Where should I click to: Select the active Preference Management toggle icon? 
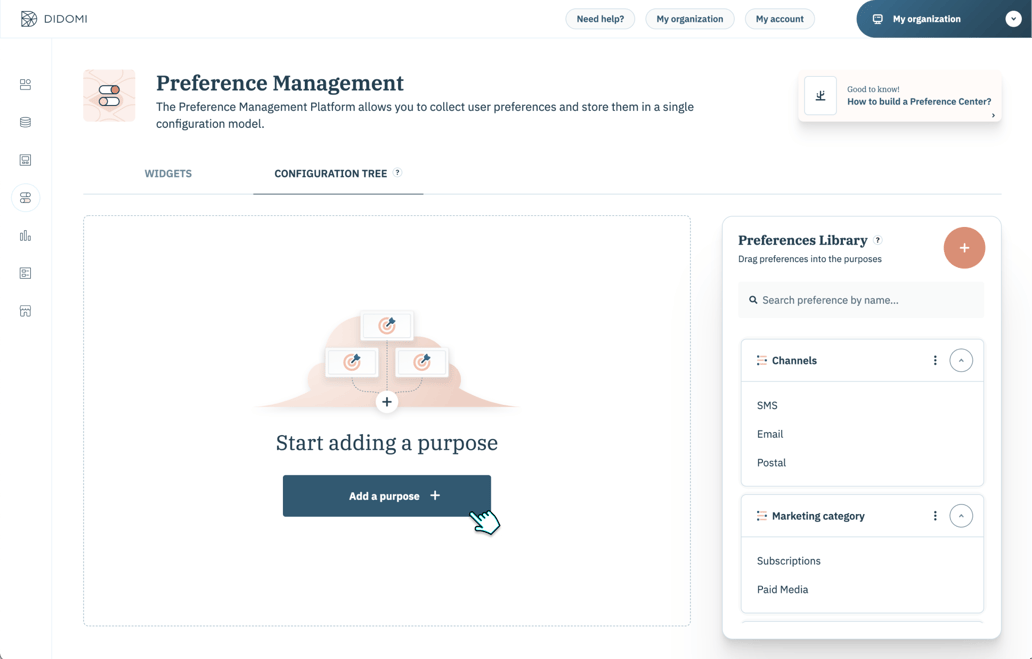25,197
